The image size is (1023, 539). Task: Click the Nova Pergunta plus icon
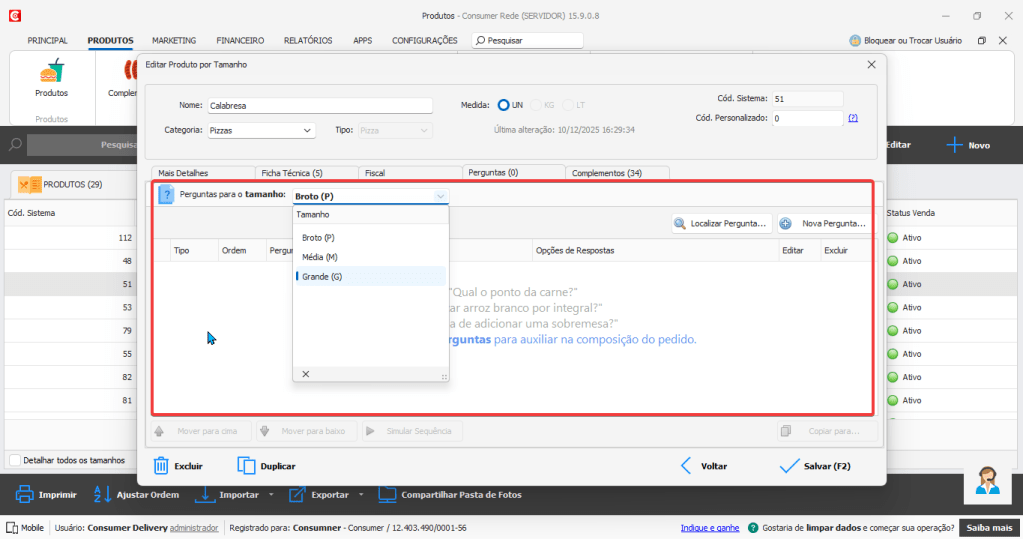(x=786, y=224)
